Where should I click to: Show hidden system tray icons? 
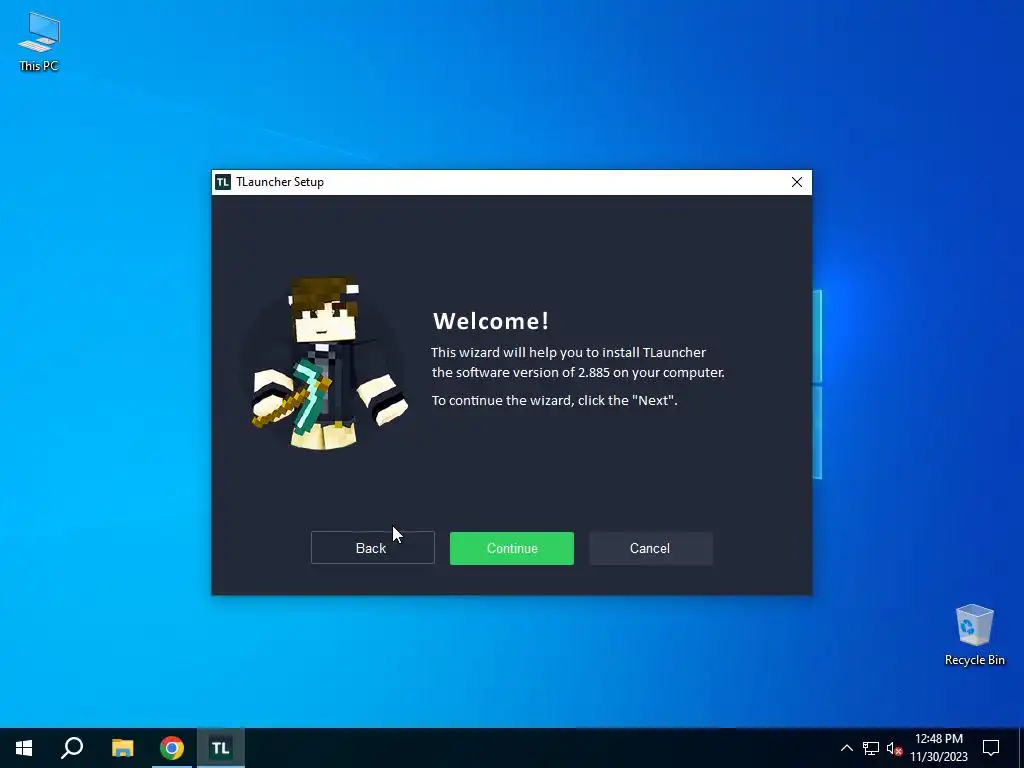click(846, 748)
